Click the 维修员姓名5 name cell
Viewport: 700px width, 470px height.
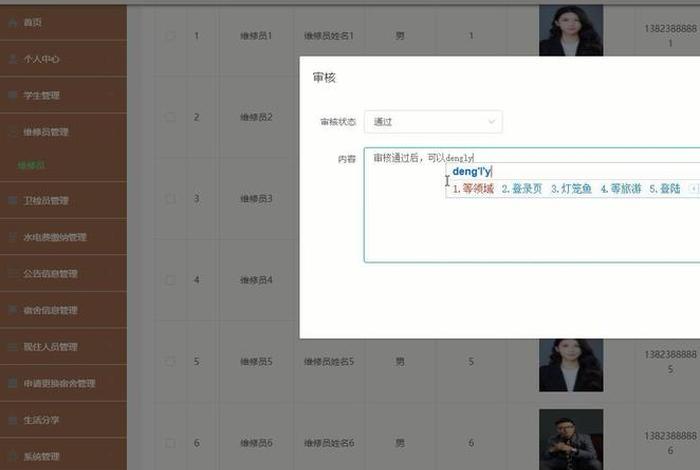coord(329,361)
